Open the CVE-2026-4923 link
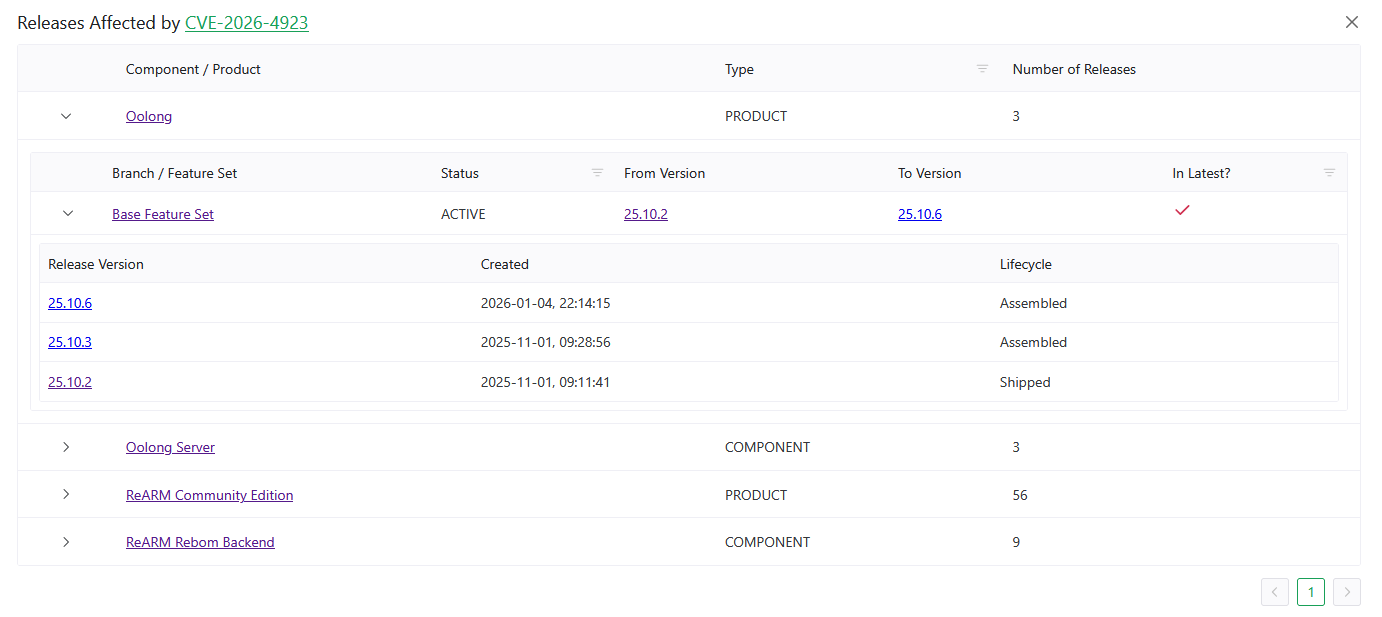Image resolution: width=1382 pixels, height=617 pixels. pos(246,23)
